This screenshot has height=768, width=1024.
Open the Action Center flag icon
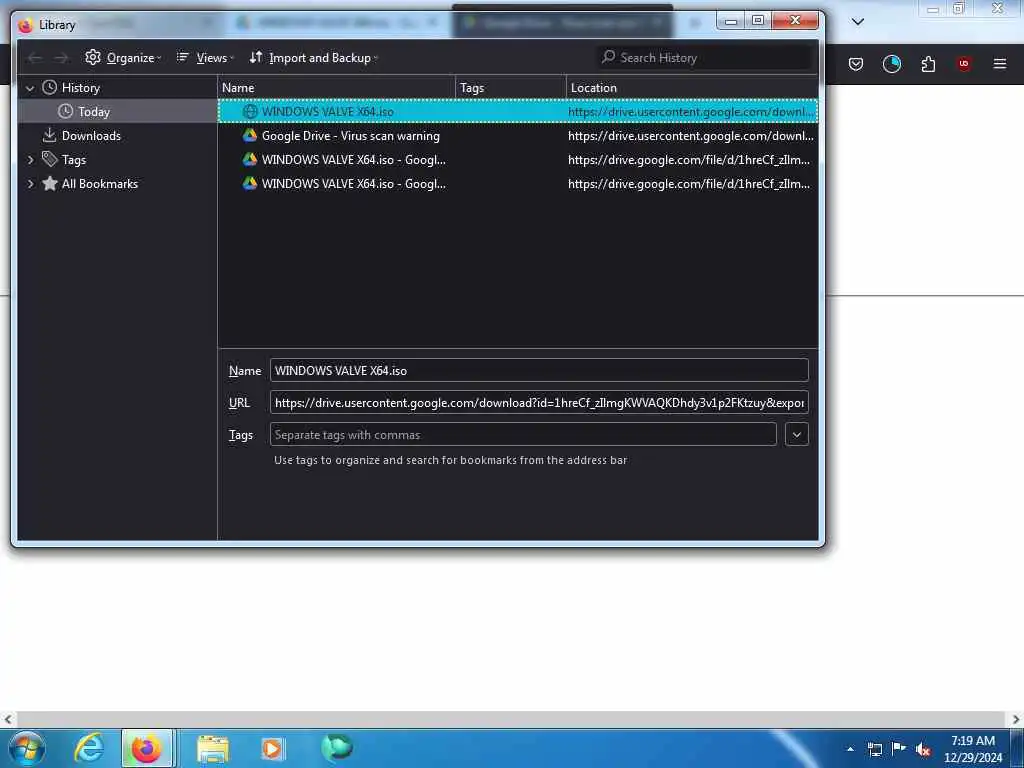click(x=899, y=749)
